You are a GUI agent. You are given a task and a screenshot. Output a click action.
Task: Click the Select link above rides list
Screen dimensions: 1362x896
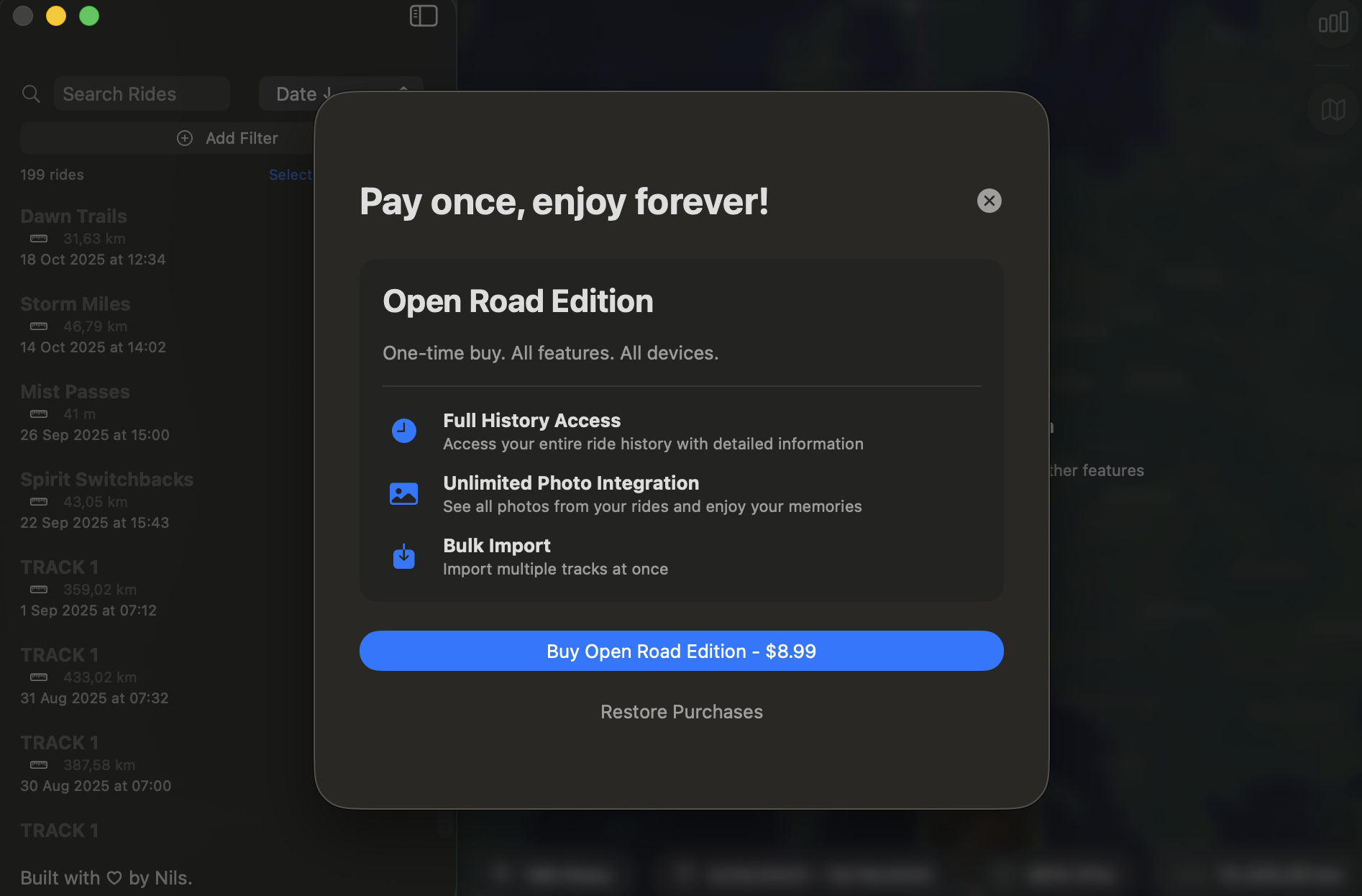290,175
